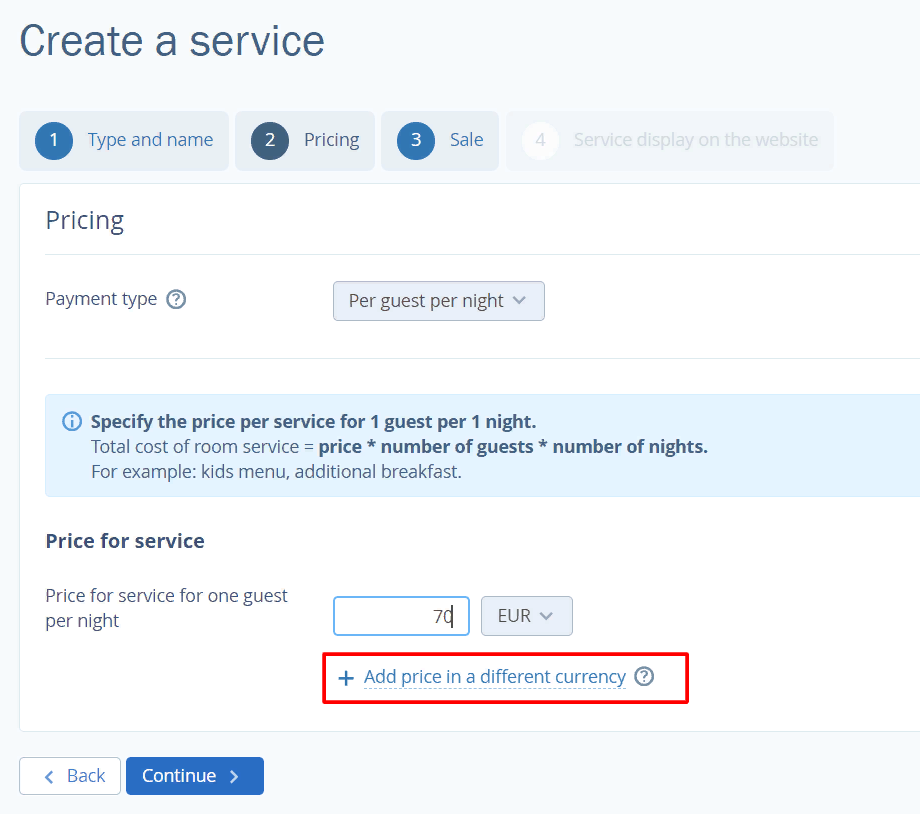This screenshot has width=920, height=814.
Task: Click the Continue button
Action: pos(195,776)
